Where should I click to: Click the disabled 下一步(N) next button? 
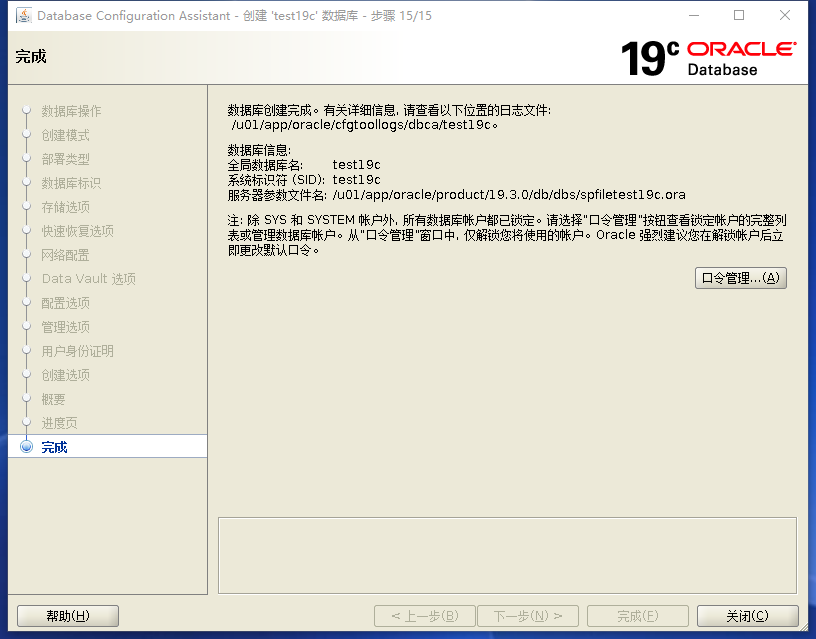528,616
